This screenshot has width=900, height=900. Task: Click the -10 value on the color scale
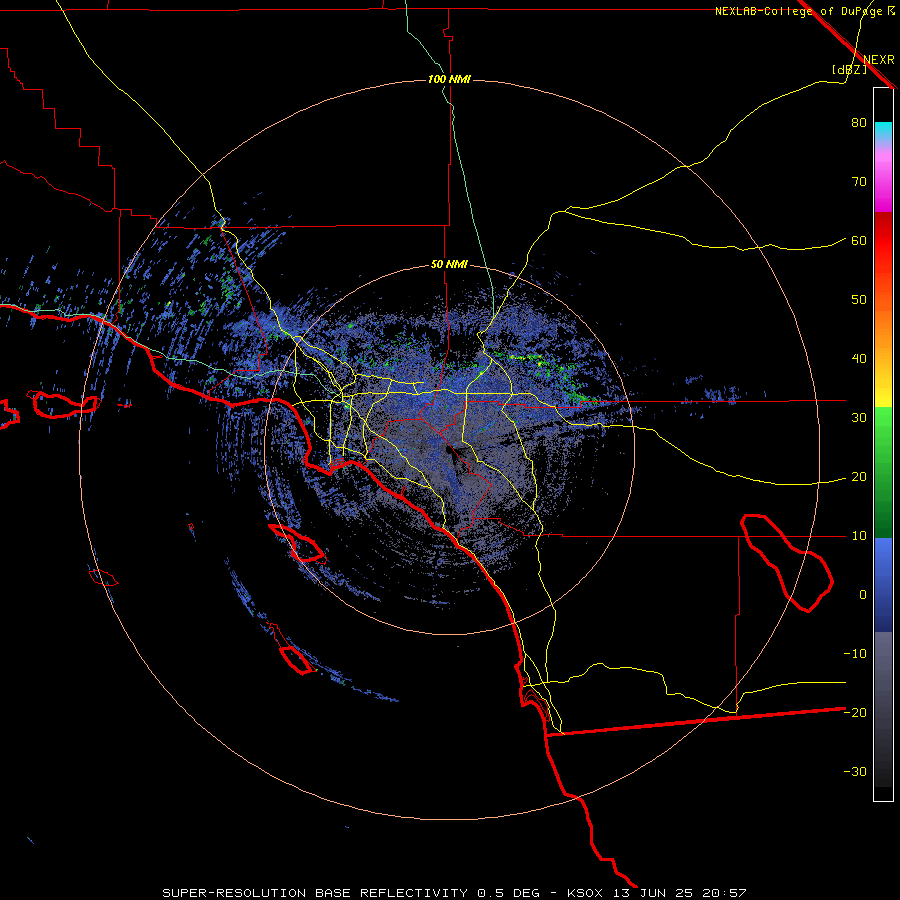point(855,654)
